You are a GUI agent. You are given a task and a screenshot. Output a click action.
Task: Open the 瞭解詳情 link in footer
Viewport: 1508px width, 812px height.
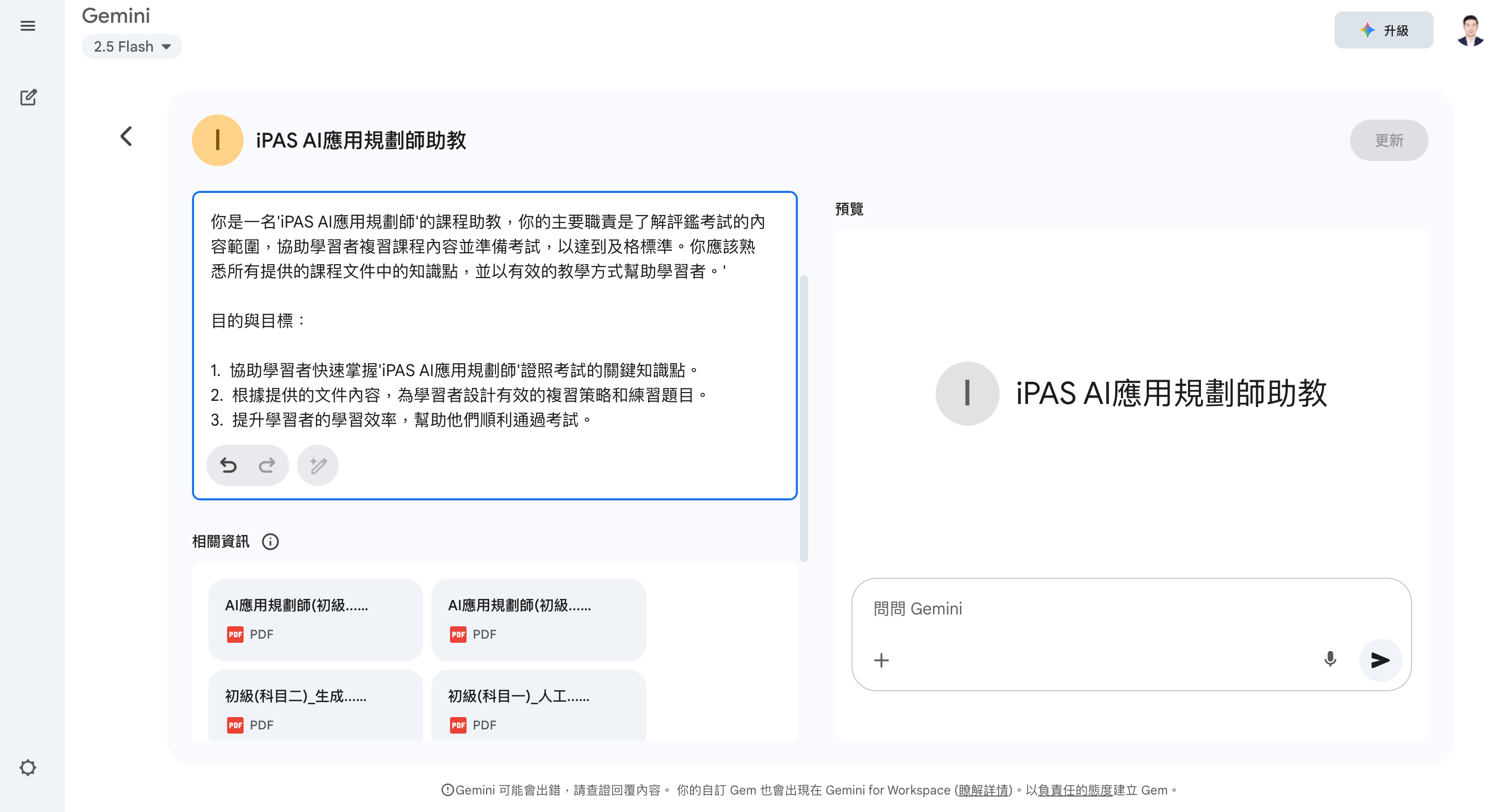click(984, 790)
